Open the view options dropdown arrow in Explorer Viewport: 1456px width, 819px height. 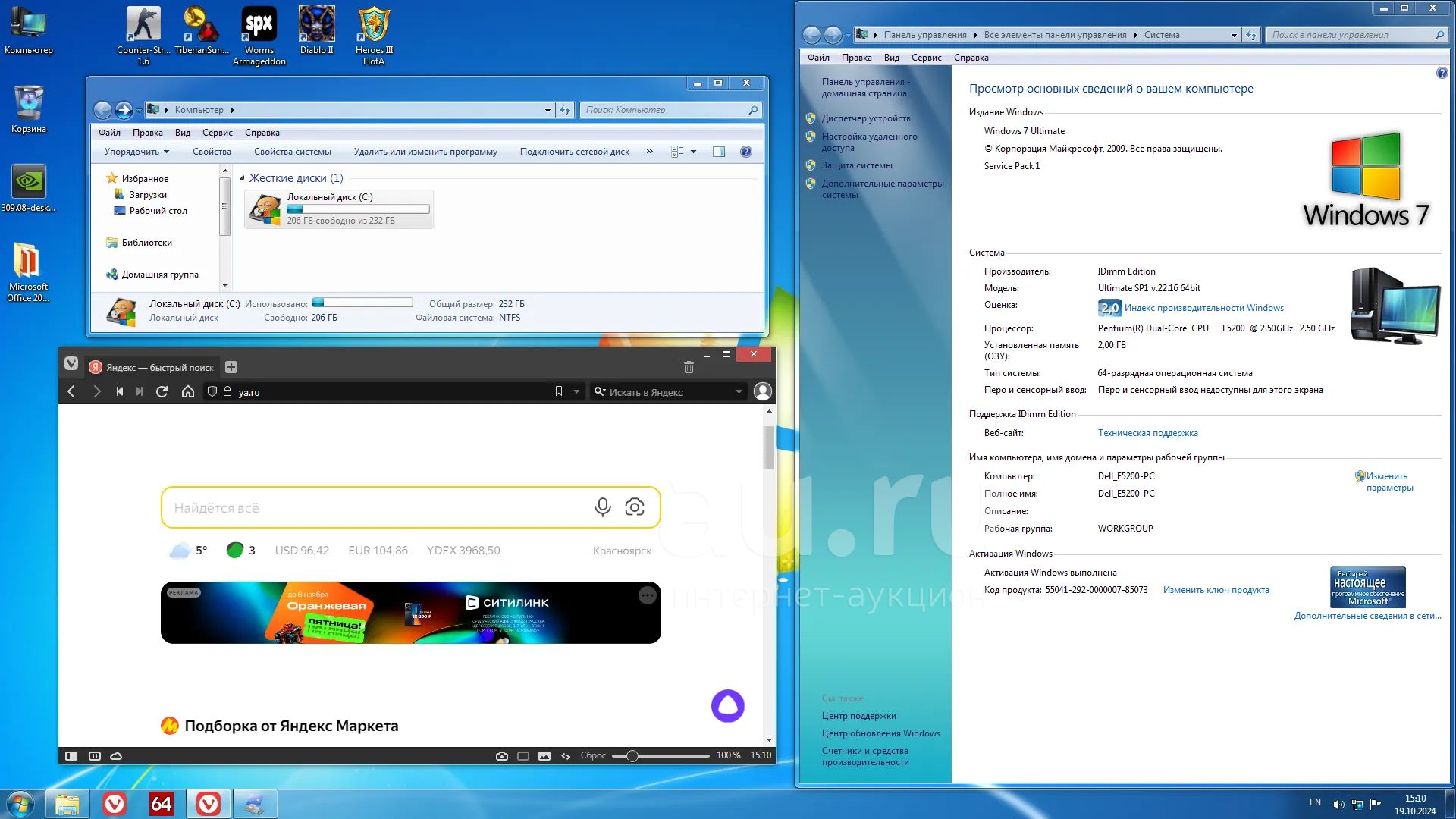point(693,152)
